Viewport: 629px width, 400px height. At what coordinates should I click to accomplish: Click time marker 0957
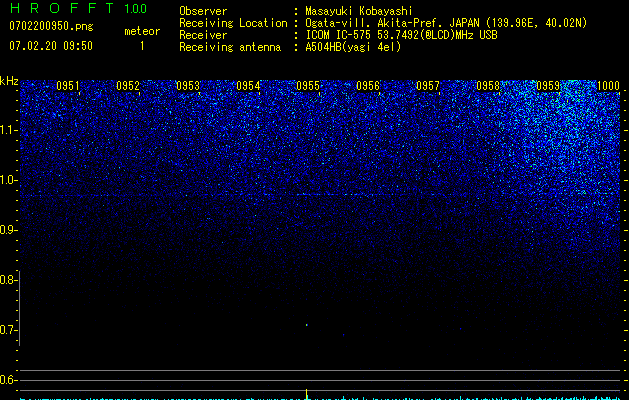[428, 86]
